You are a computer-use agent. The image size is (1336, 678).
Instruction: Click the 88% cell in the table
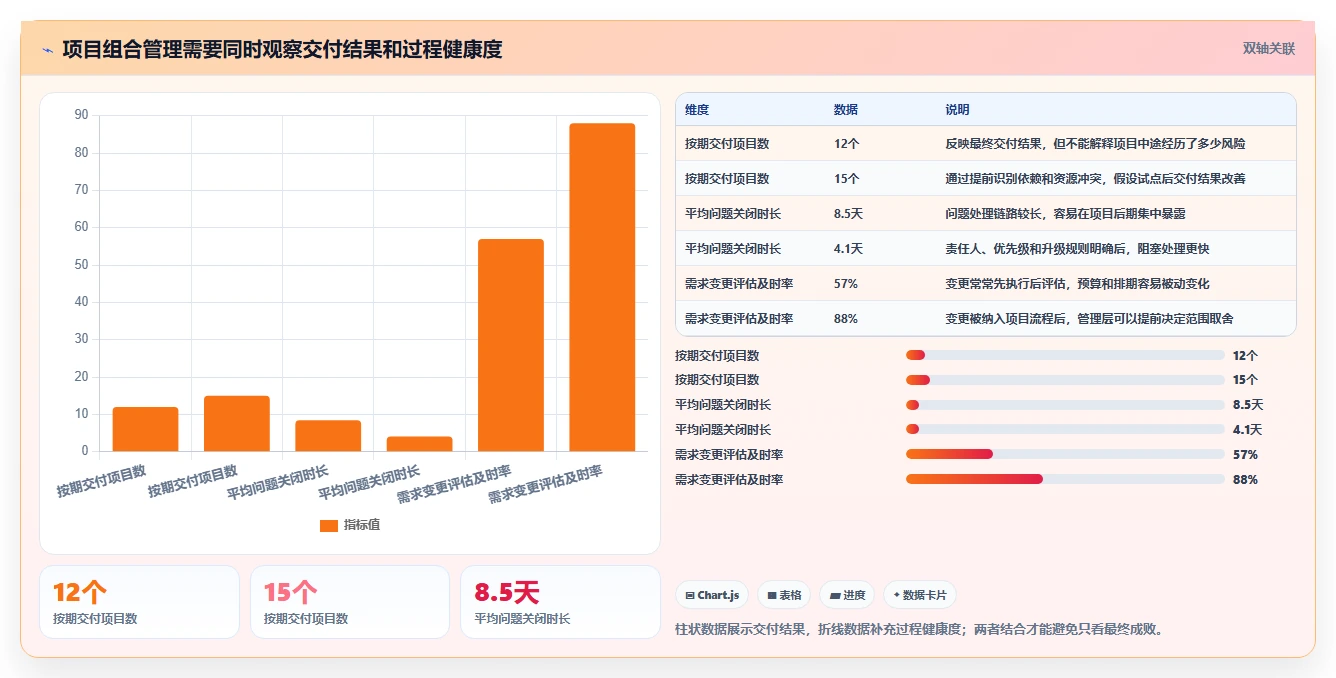(846, 319)
